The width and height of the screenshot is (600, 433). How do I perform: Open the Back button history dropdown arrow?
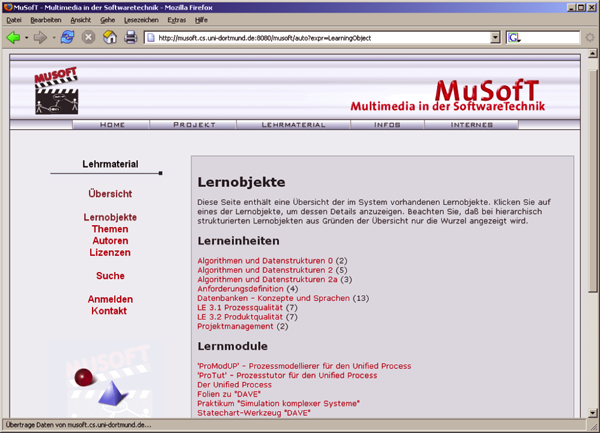[26, 38]
